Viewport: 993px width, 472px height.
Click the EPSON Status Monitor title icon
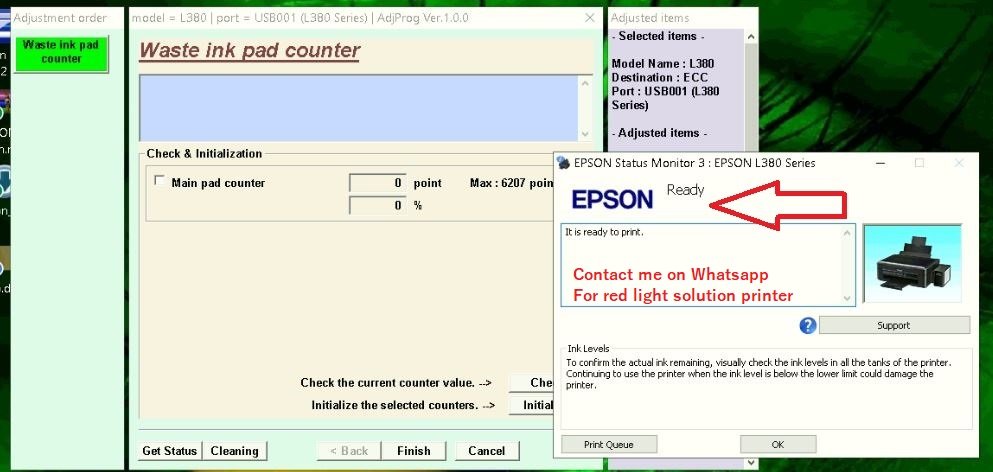pyautogui.click(x=563, y=163)
